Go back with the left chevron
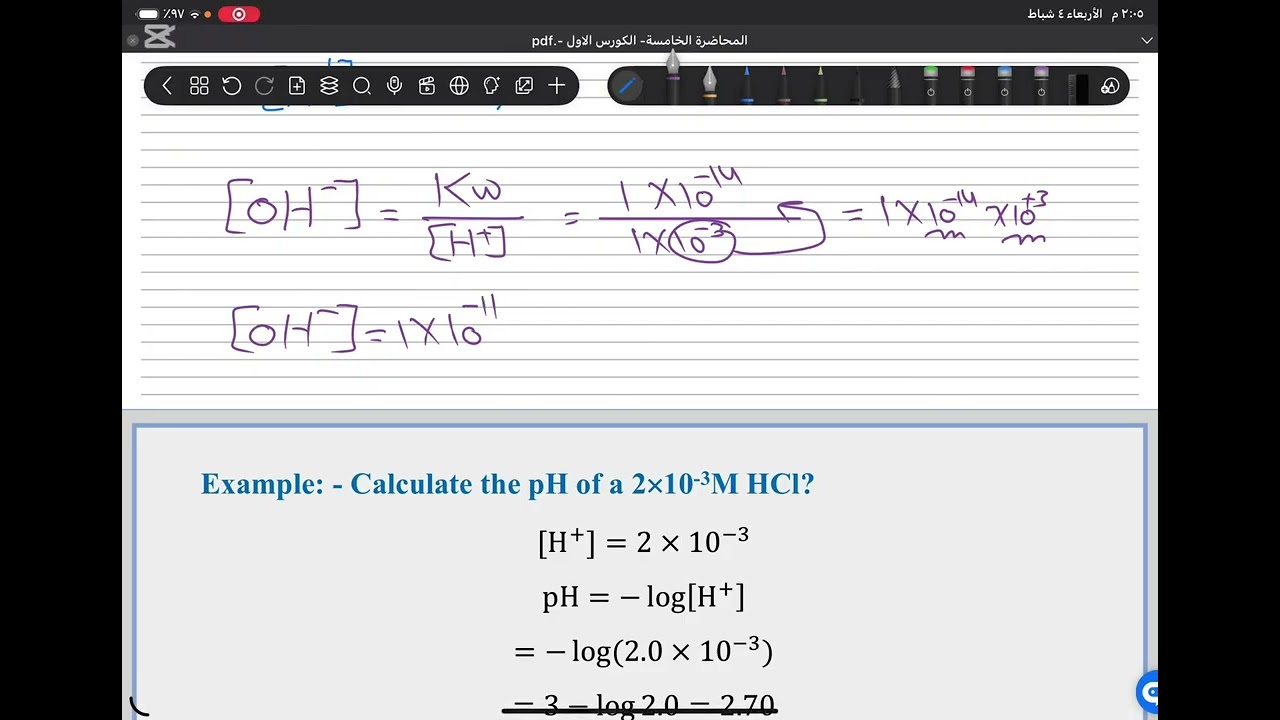Screen dimensions: 1280x720 coord(167,86)
